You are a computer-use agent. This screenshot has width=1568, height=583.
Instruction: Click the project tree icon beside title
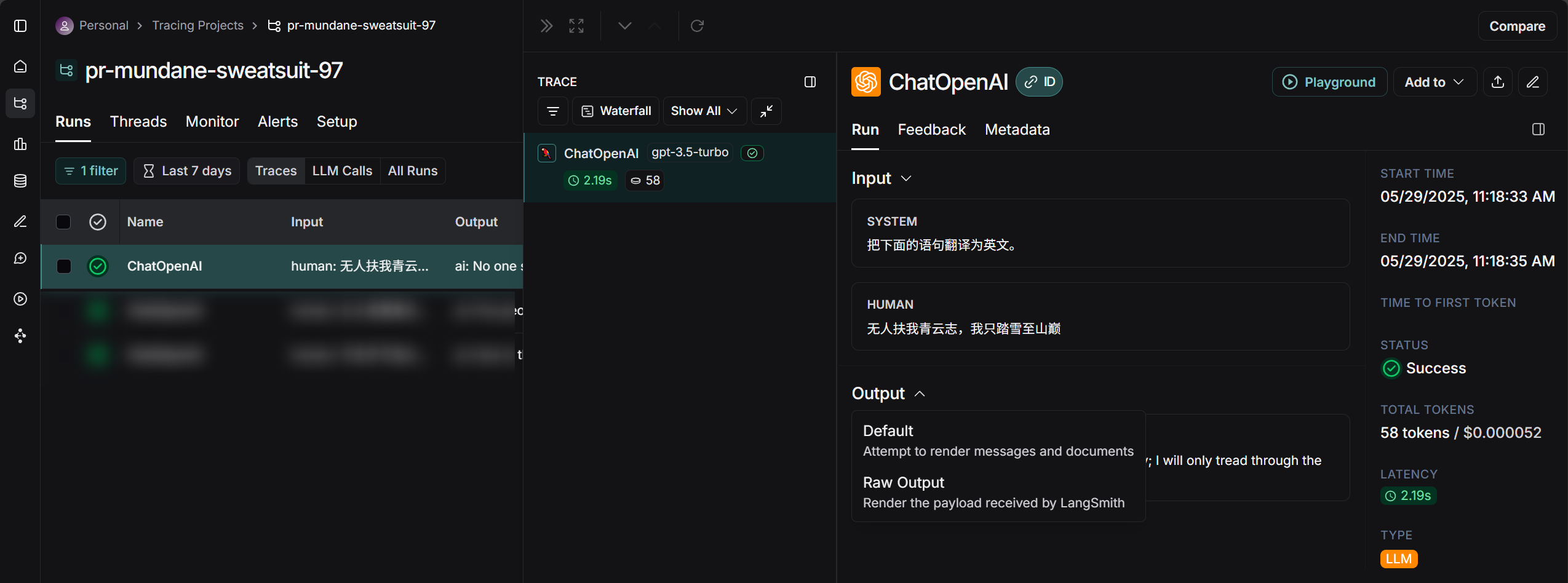[x=66, y=70]
